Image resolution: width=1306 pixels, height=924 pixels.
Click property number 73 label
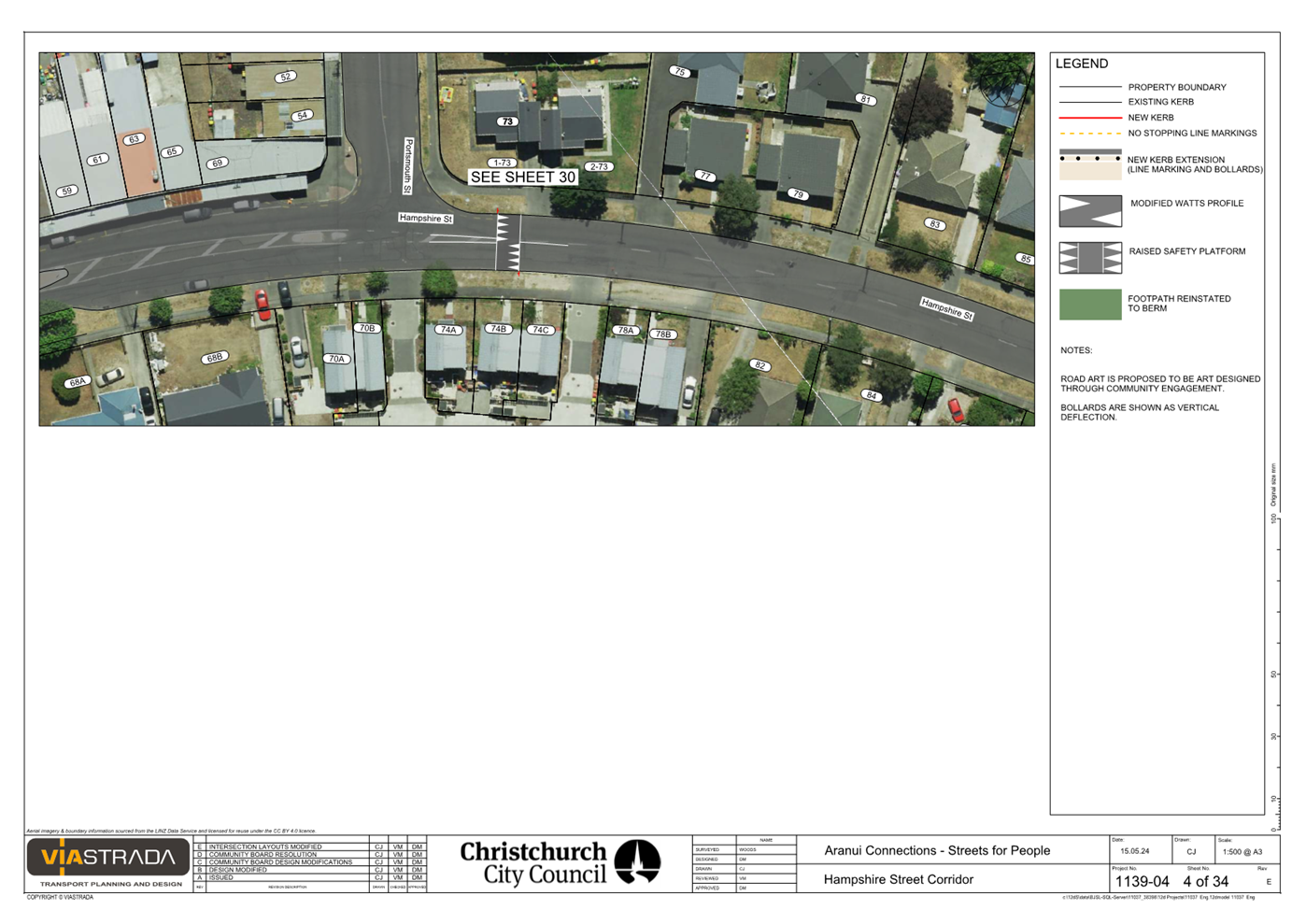[506, 121]
